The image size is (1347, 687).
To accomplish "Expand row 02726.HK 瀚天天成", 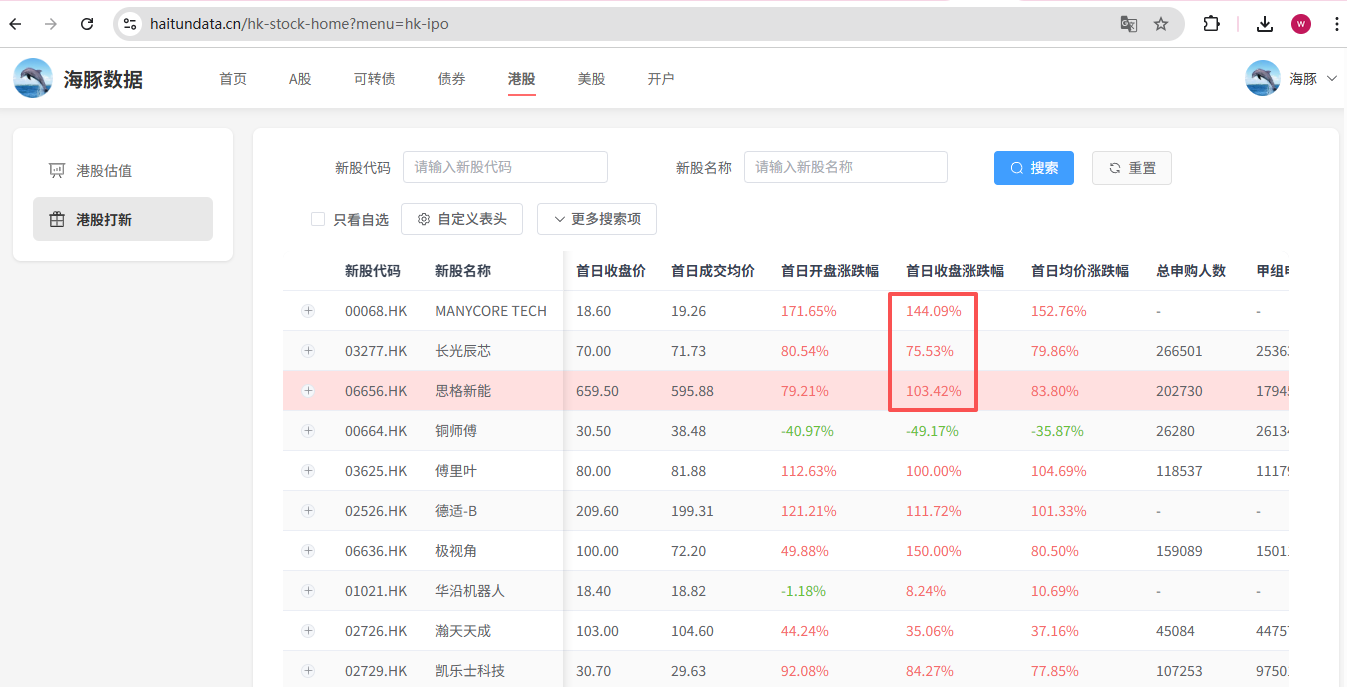I will pyautogui.click(x=308, y=631).
